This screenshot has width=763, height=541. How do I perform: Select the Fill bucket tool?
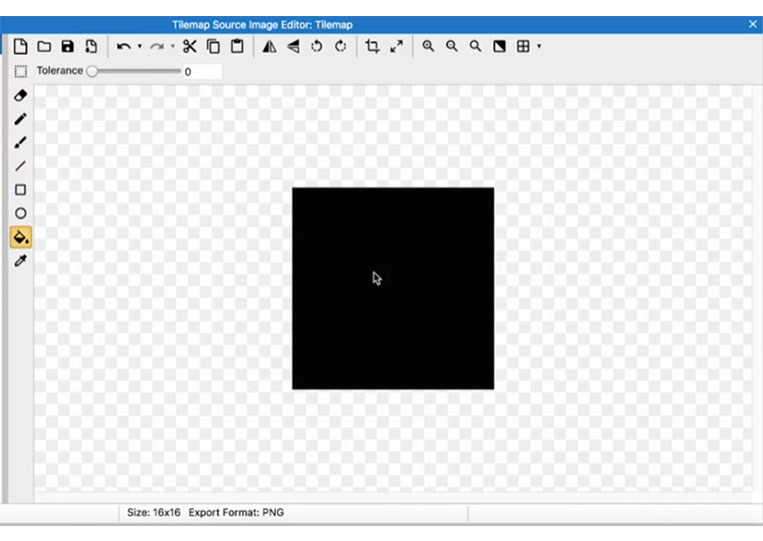click(x=20, y=237)
